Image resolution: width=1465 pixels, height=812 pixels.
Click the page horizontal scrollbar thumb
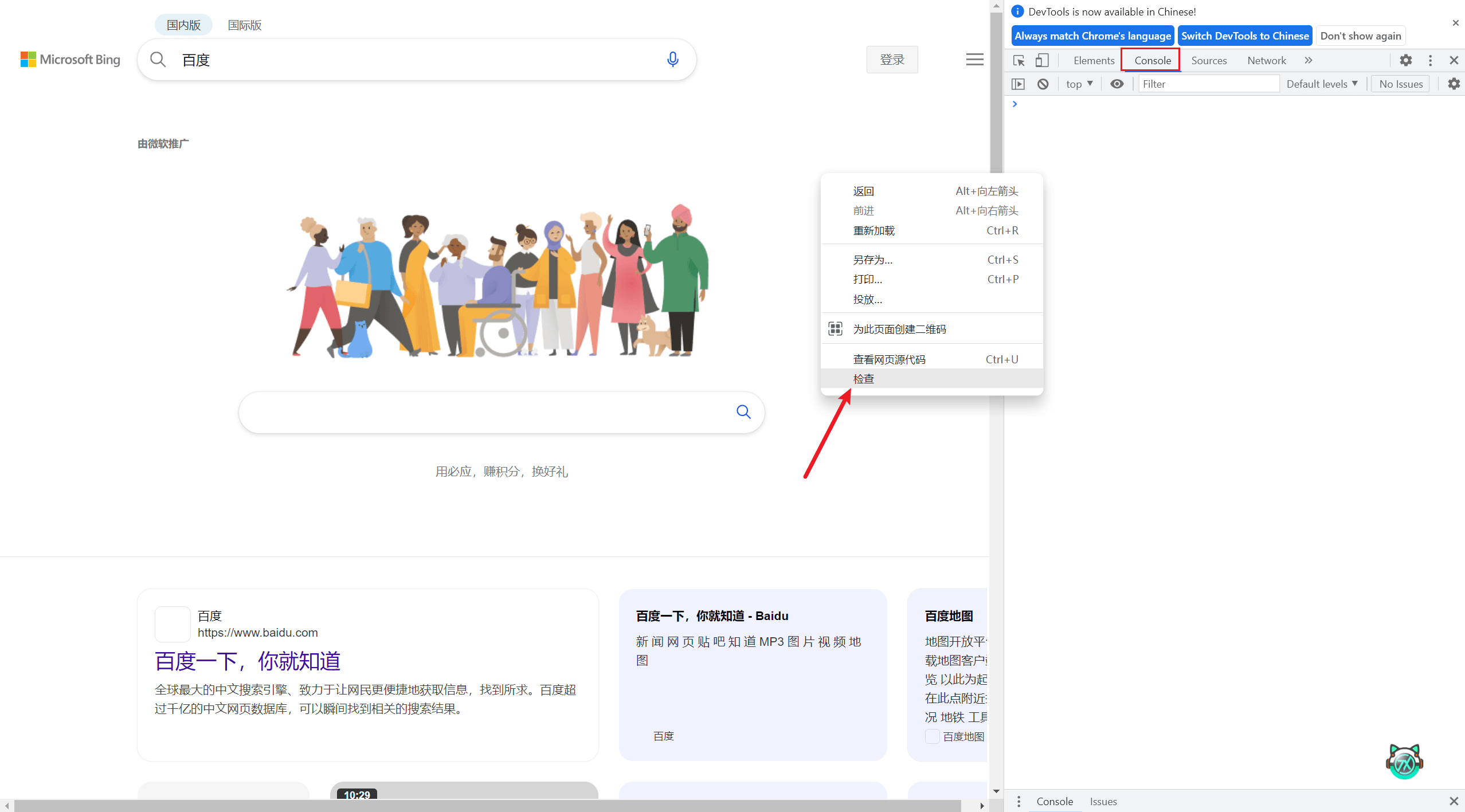[x=488, y=806]
